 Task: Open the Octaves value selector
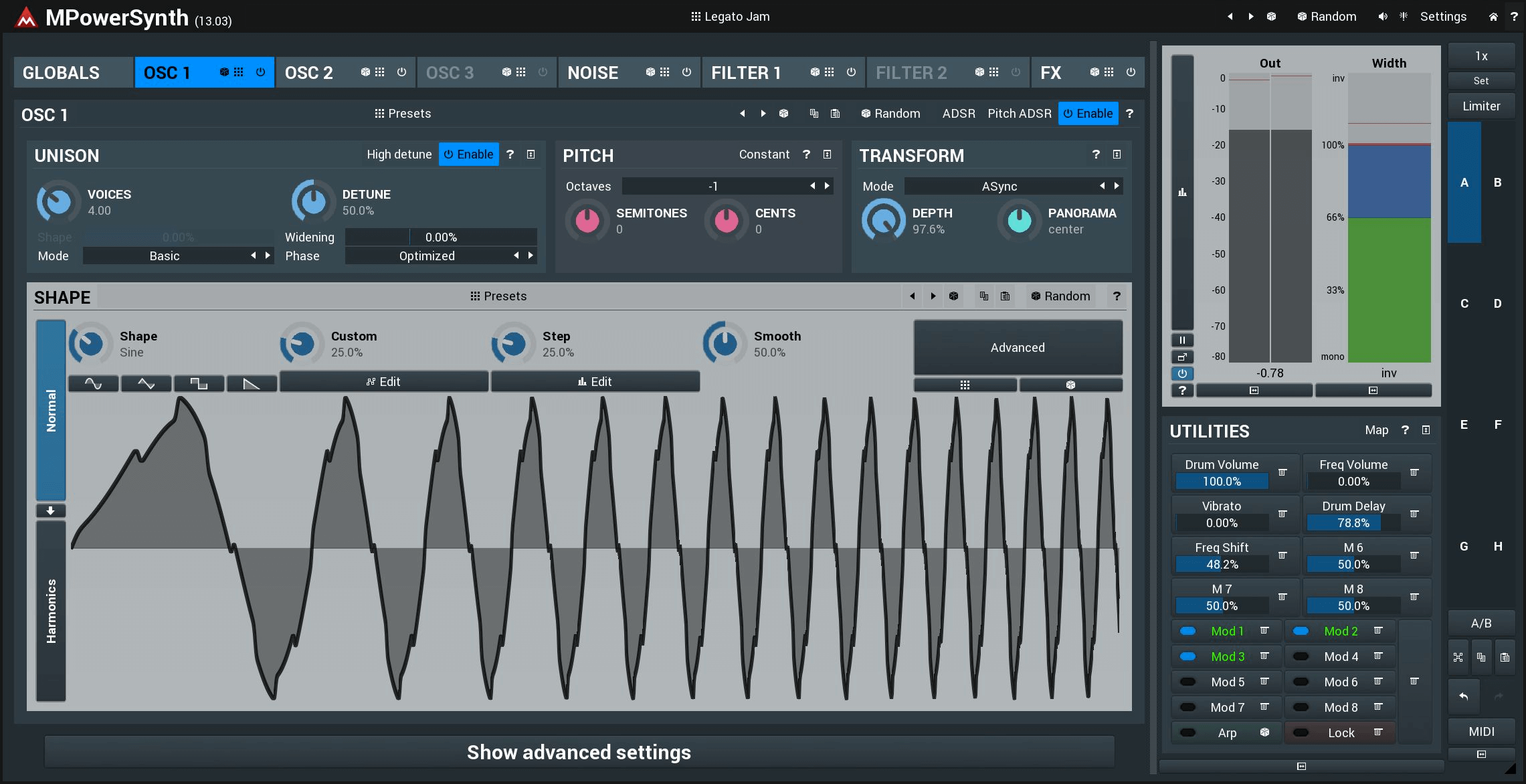tap(712, 187)
